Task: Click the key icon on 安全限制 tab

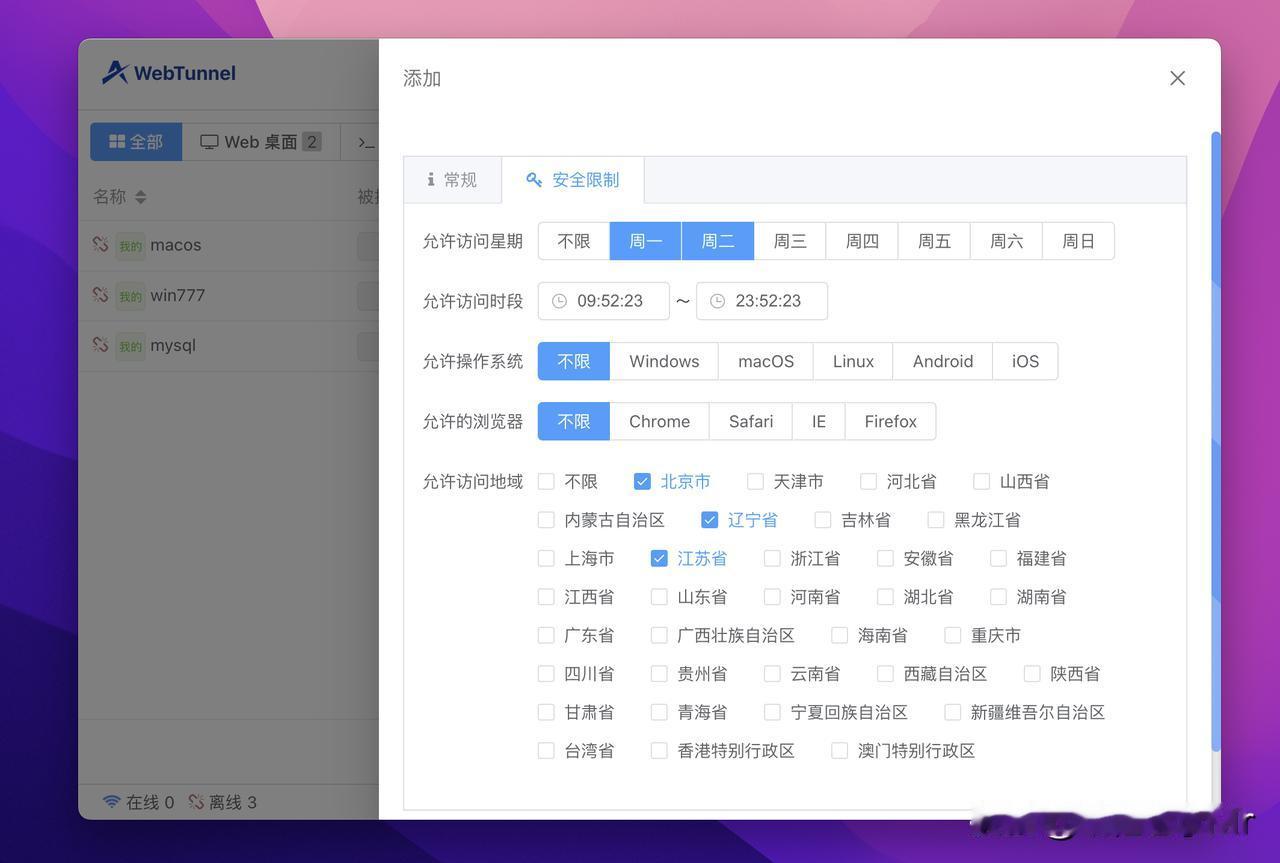Action: pos(533,180)
